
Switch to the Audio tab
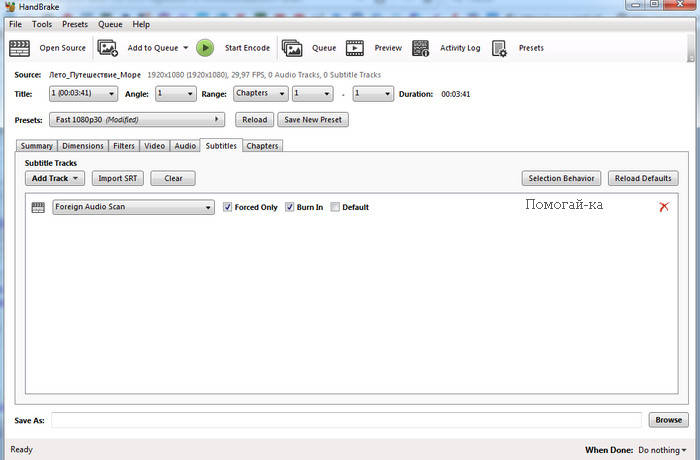pos(185,146)
